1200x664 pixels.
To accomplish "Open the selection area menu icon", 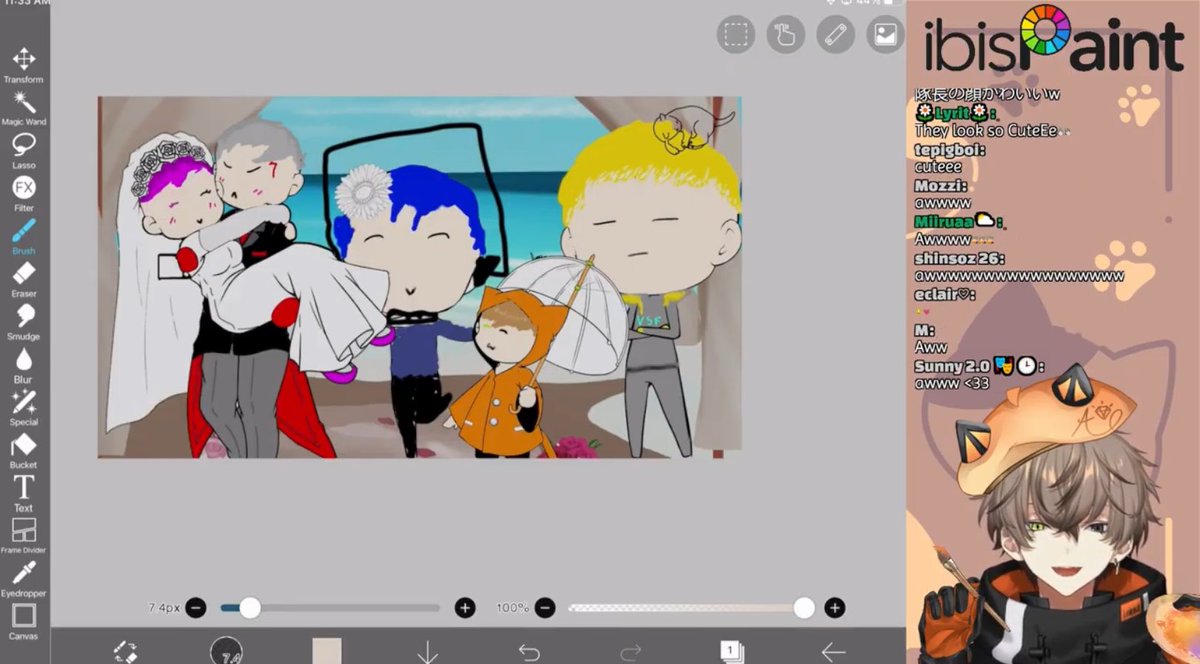I will pyautogui.click(x=735, y=35).
